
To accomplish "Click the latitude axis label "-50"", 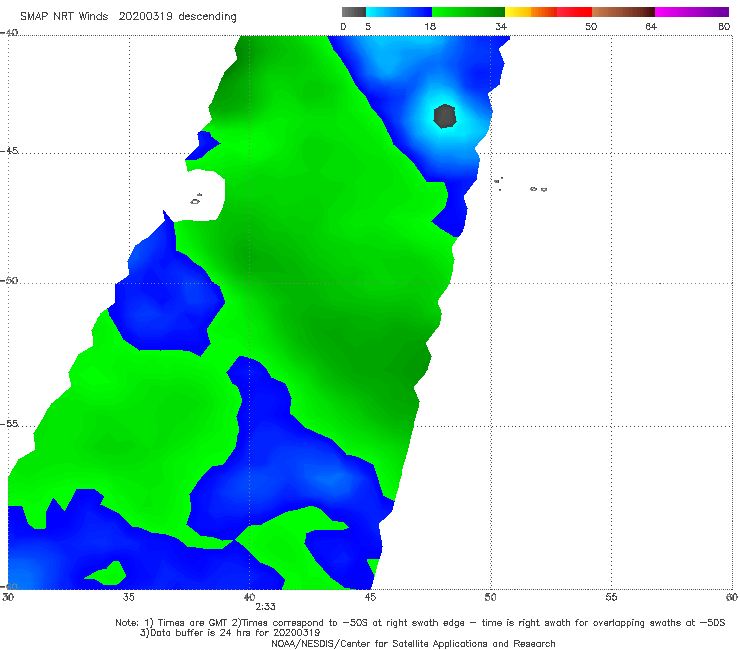I will pyautogui.click(x=9, y=281).
